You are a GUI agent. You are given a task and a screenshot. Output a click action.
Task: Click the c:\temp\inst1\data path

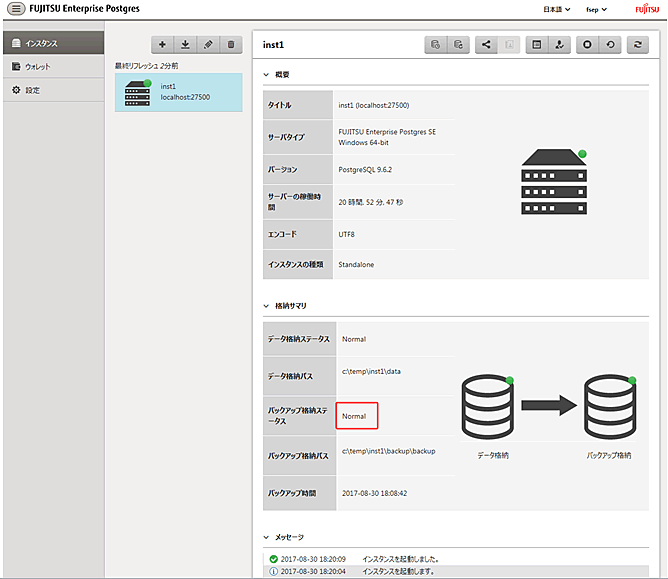point(371,372)
